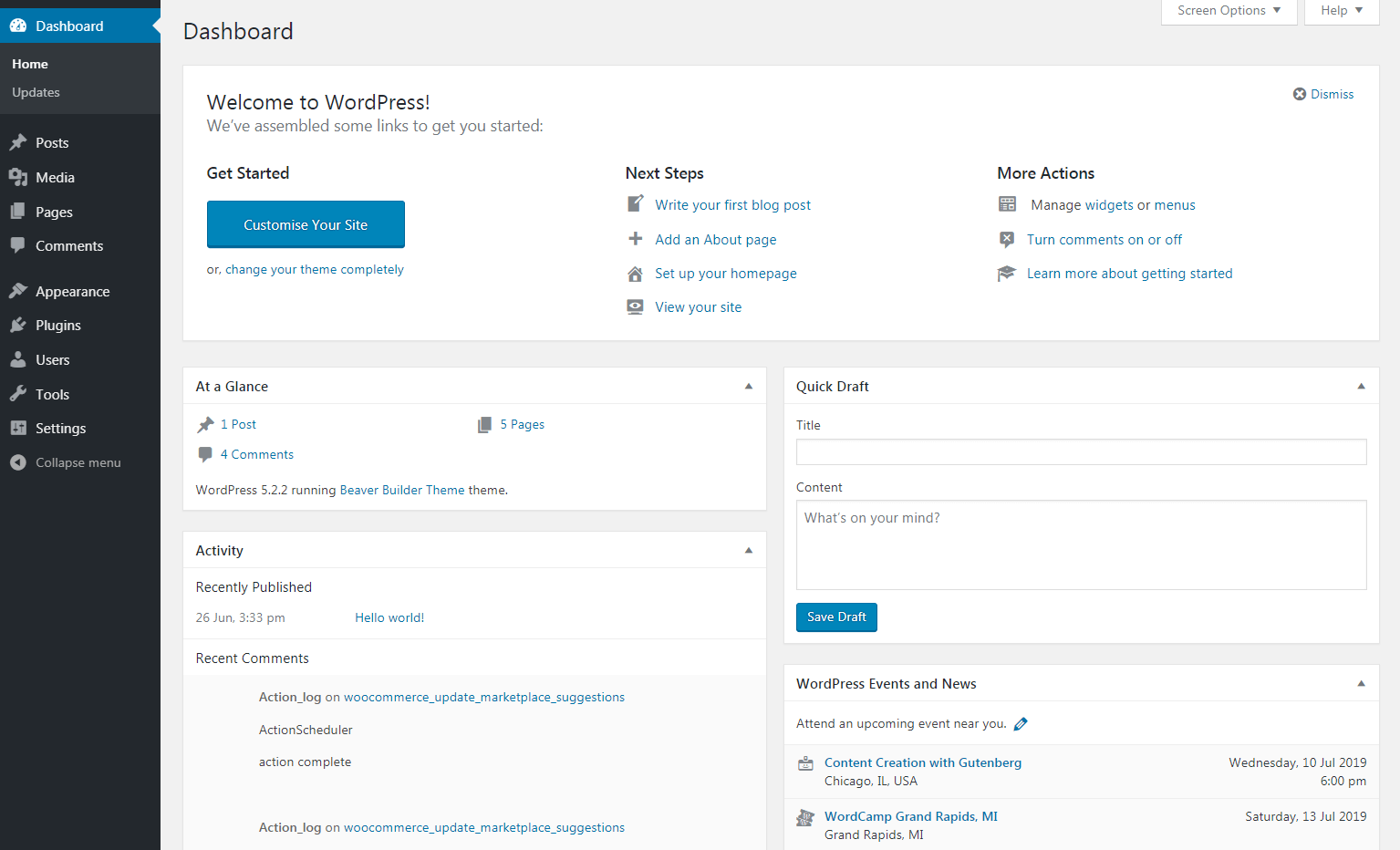Viewport: 1400px width, 850px height.
Task: Click the Quick Draft Title field
Action: coord(1081,452)
